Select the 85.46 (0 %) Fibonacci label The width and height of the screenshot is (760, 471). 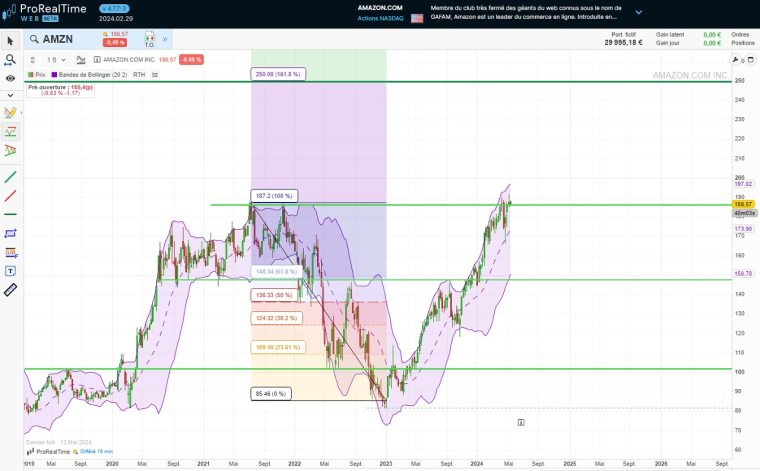[271, 394]
